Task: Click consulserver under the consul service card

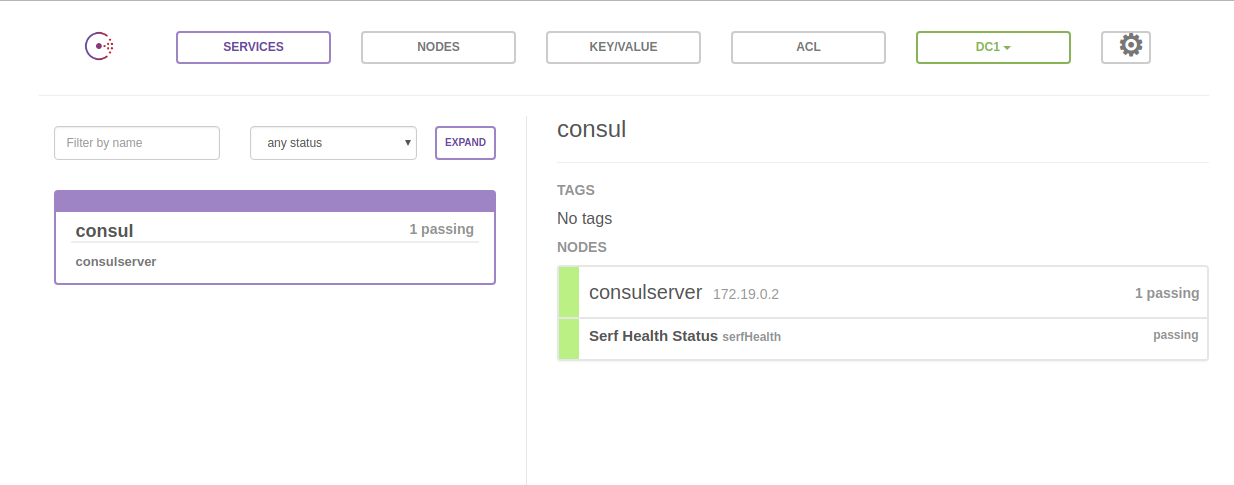Action: pos(116,262)
